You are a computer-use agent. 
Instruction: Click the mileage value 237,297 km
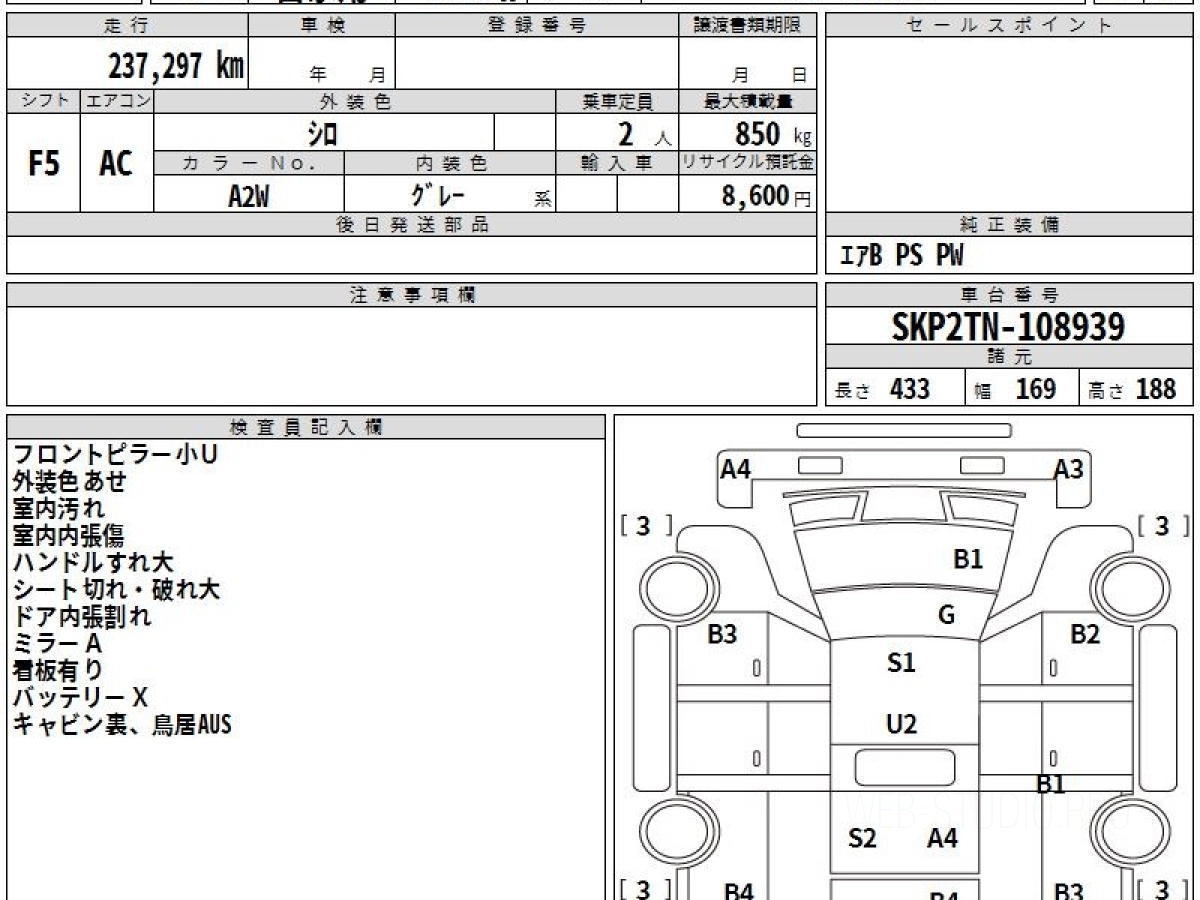pyautogui.click(x=176, y=66)
